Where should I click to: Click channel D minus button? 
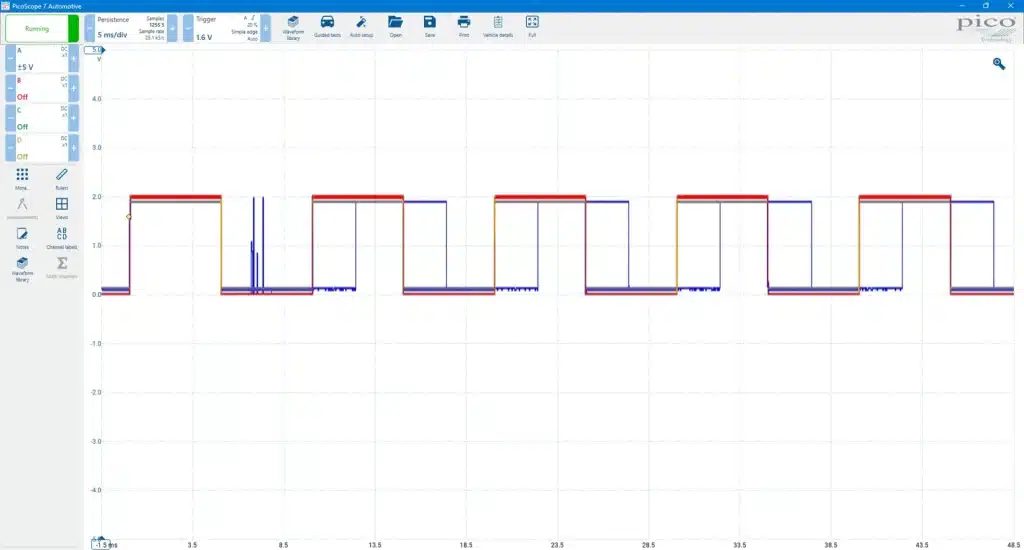coord(10,148)
